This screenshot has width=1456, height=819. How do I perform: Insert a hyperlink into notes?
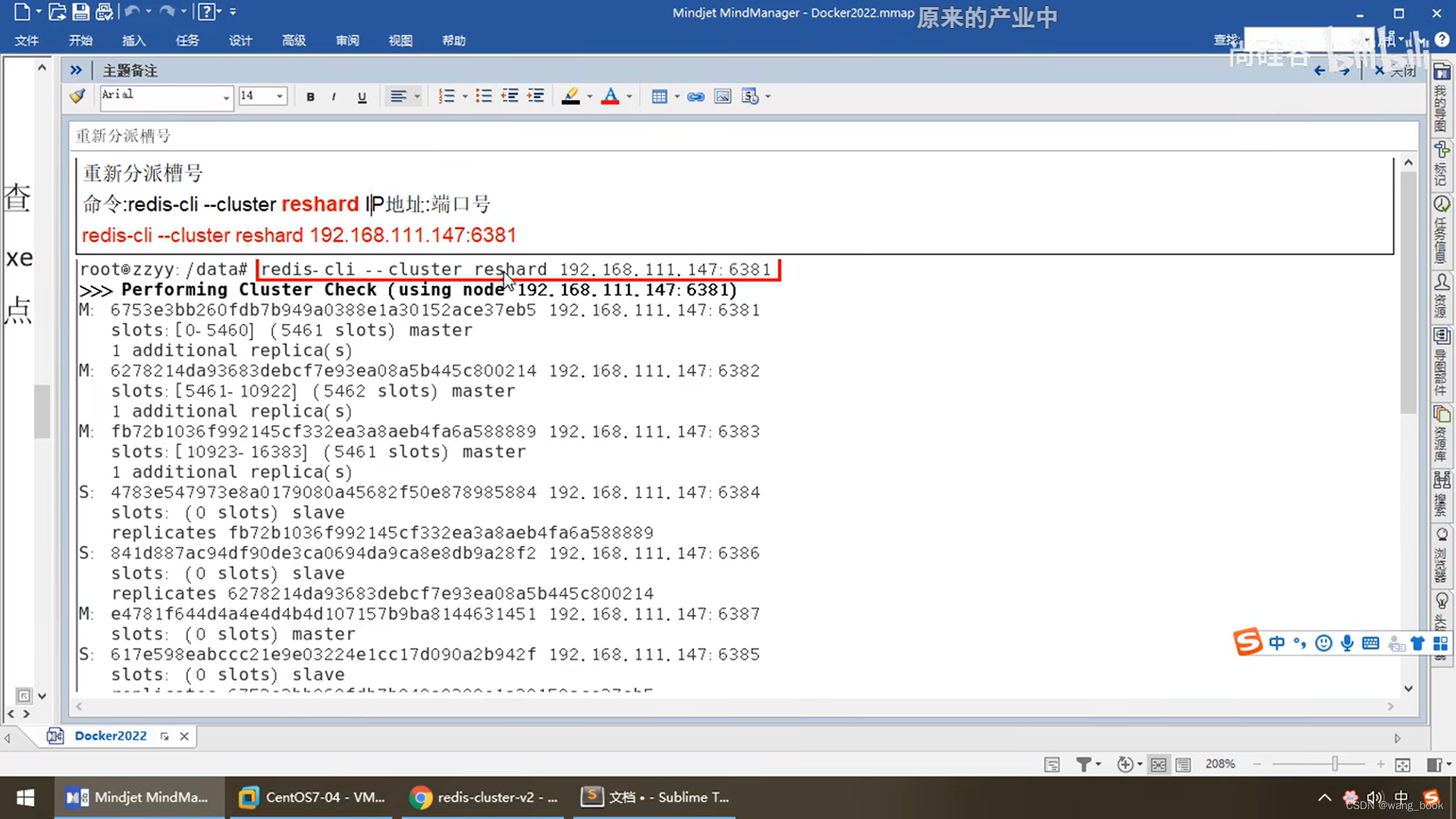point(695,96)
